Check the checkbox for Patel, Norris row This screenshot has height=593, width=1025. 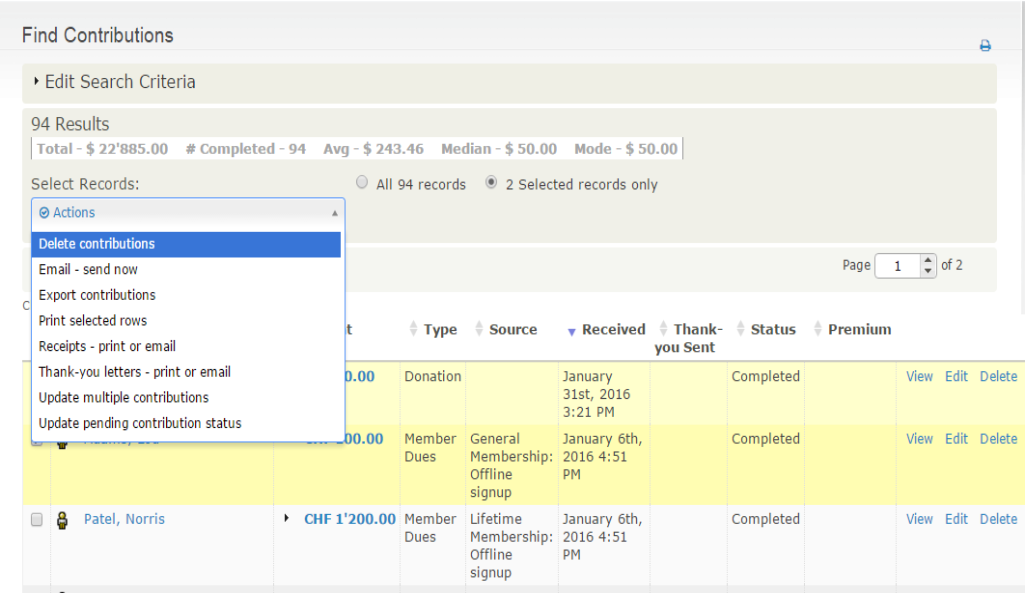pos(36,518)
